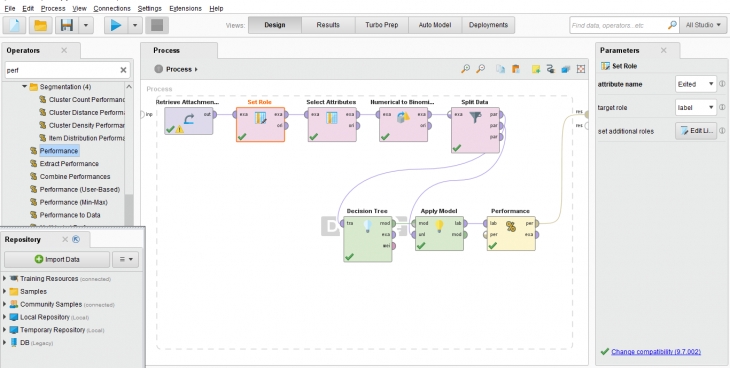Open the Help menu
730x368 pixels.
216,8
